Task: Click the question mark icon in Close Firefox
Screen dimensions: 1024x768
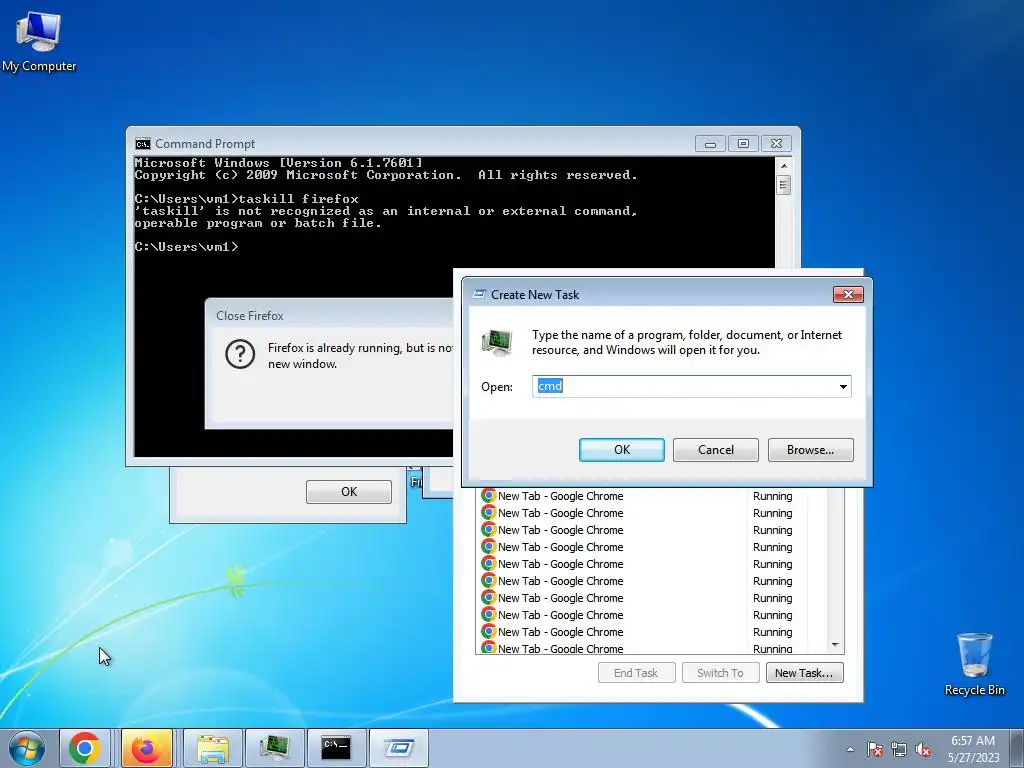Action: pyautogui.click(x=240, y=355)
